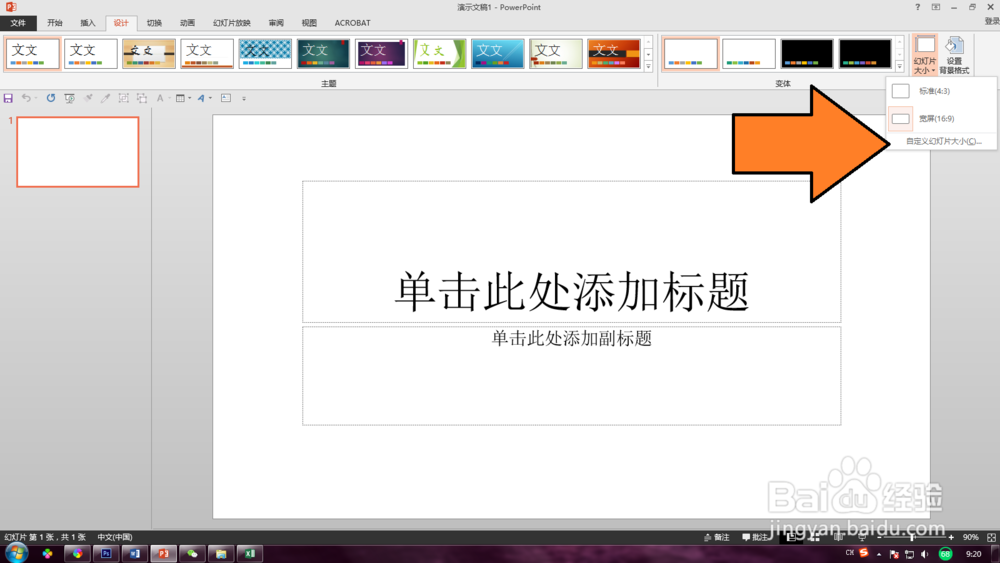
Task: Open Photoshop from the taskbar
Action: point(106,553)
